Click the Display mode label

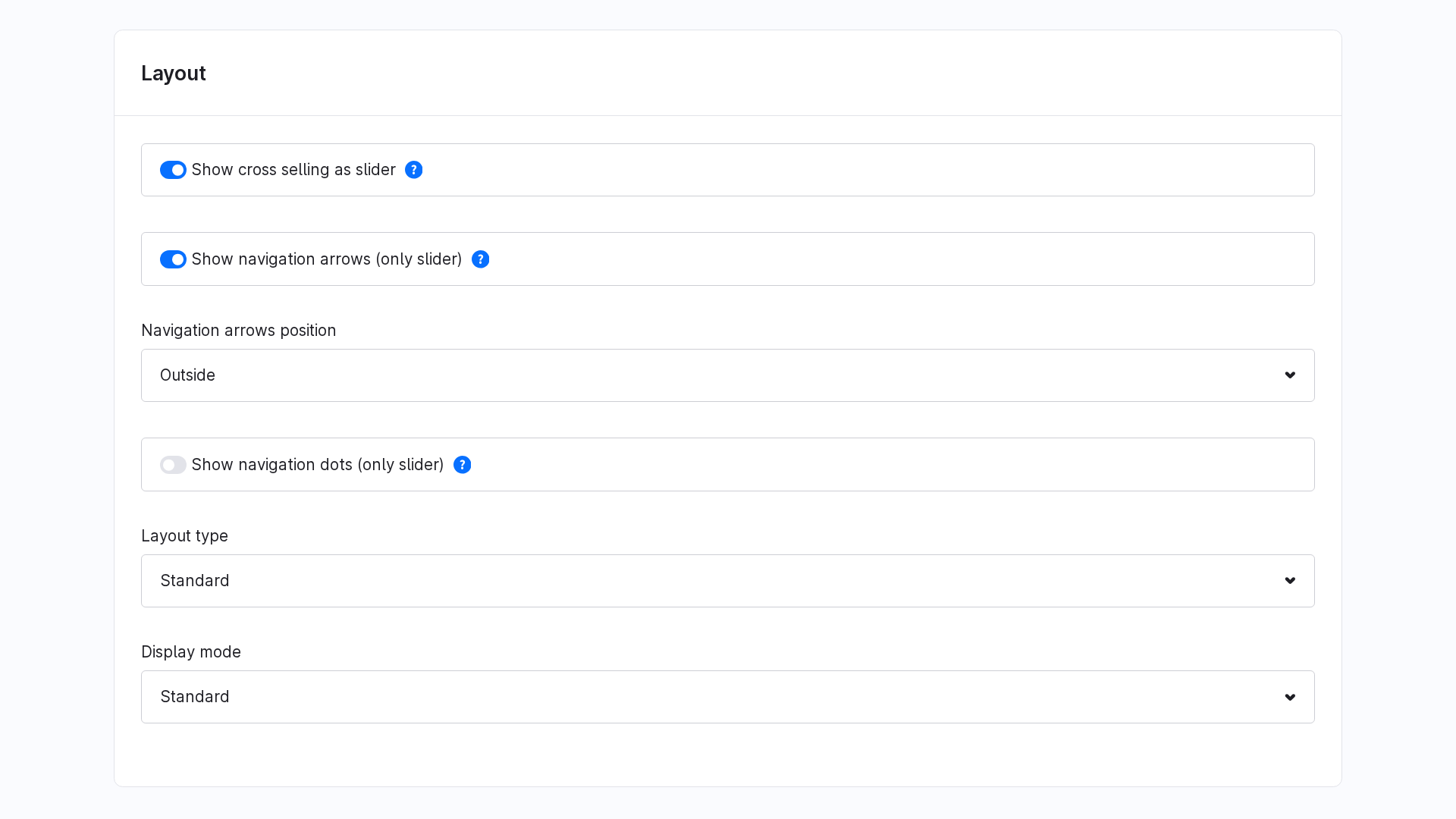[191, 652]
